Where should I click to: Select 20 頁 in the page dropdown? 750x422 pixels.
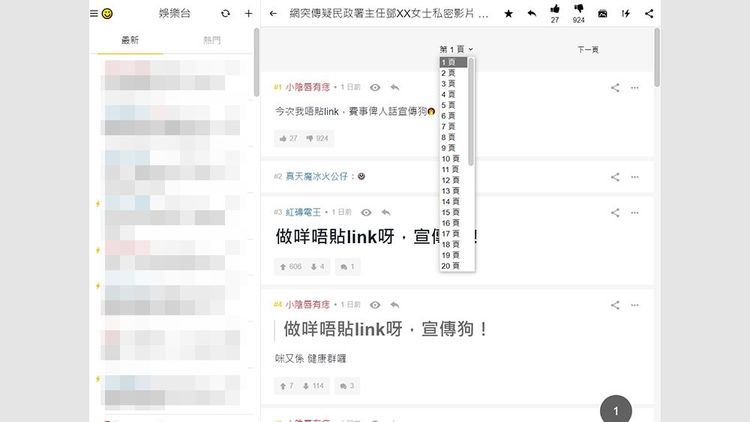pos(453,266)
